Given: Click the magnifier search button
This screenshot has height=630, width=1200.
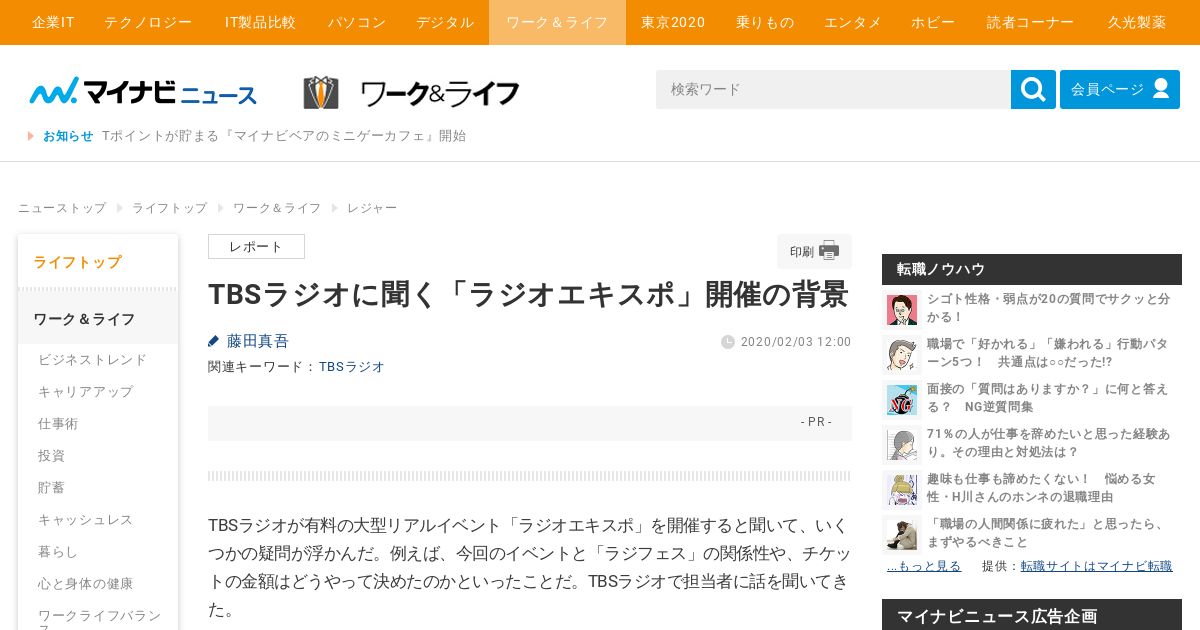Looking at the screenshot, I should pos(1033,89).
